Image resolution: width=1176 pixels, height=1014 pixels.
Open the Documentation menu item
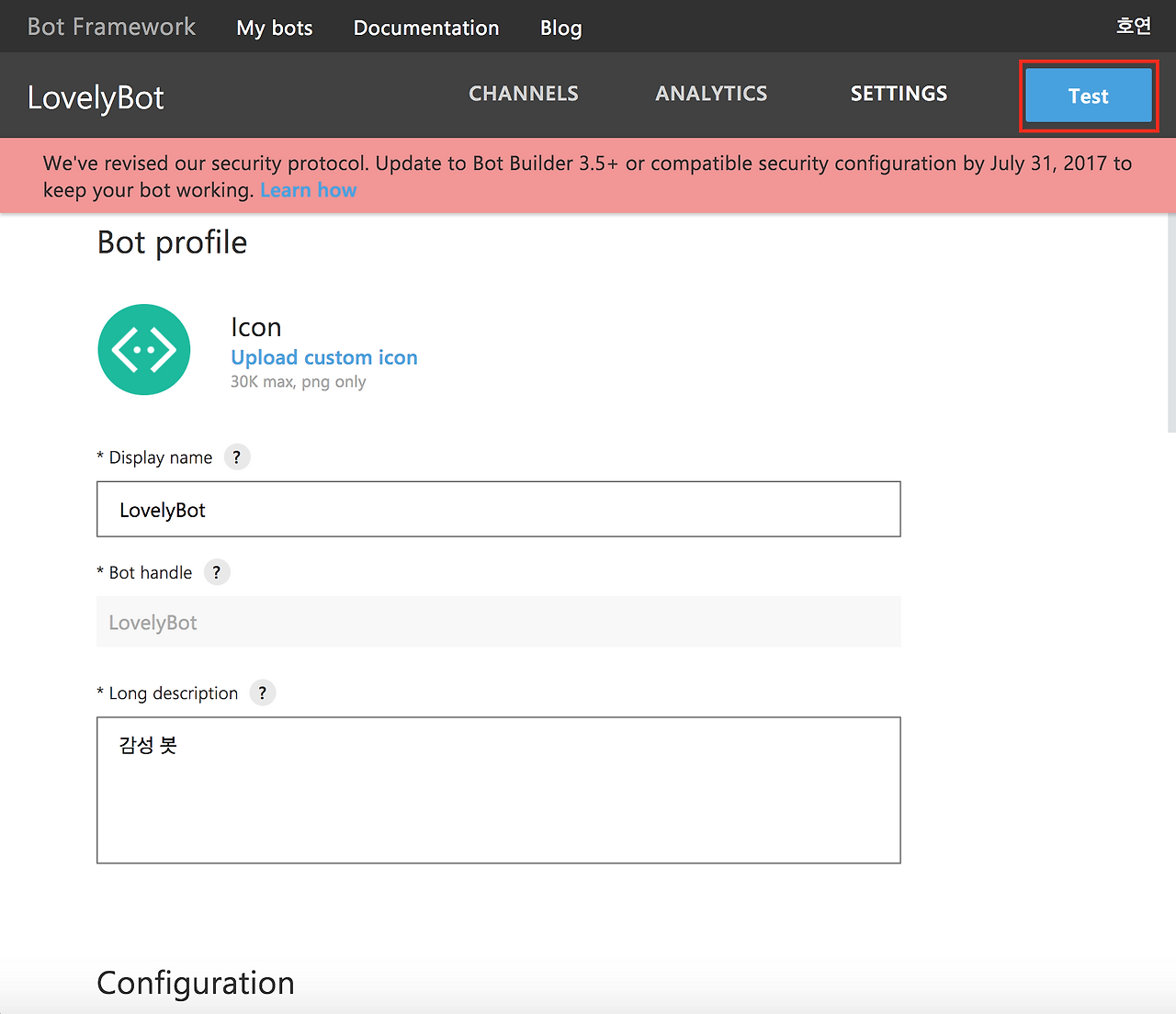coord(426,28)
